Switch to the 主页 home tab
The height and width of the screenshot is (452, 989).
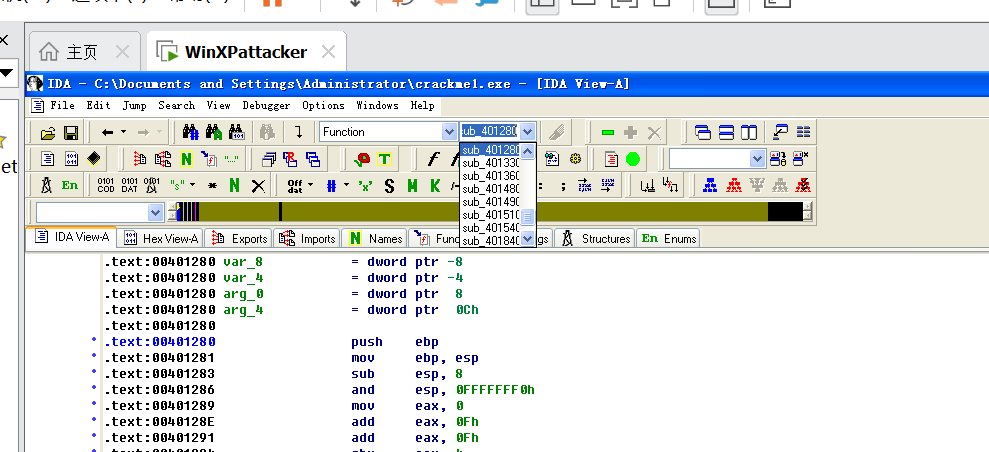(x=85, y=52)
